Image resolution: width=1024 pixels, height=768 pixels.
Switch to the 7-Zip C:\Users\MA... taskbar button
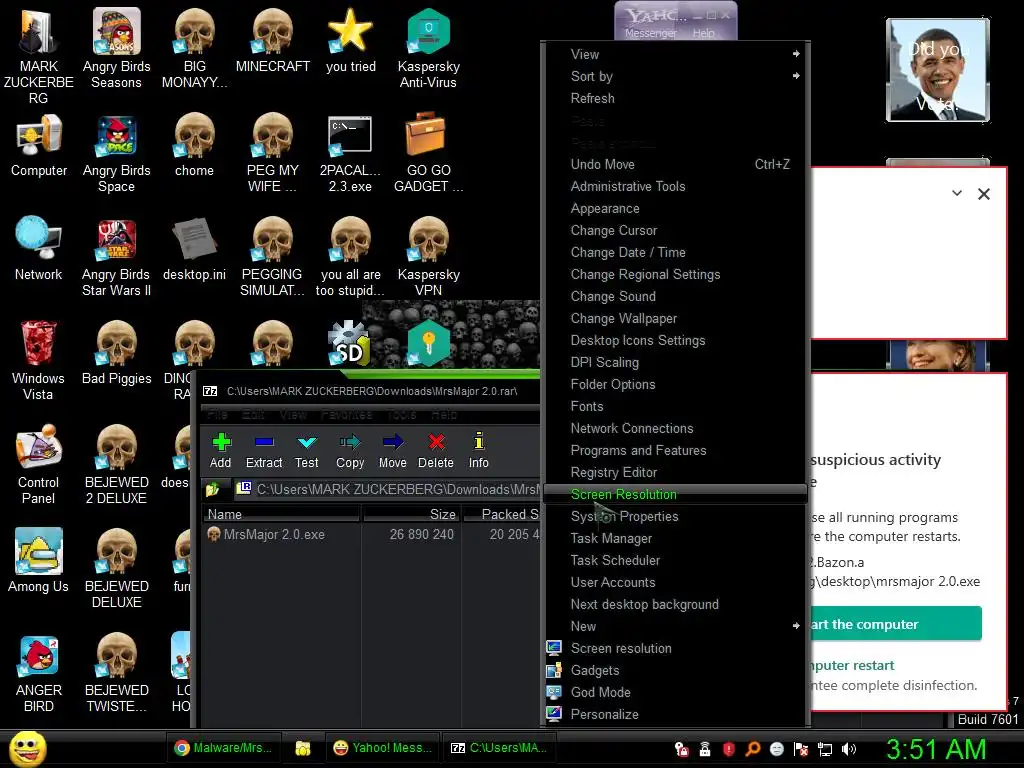[x=500, y=748]
